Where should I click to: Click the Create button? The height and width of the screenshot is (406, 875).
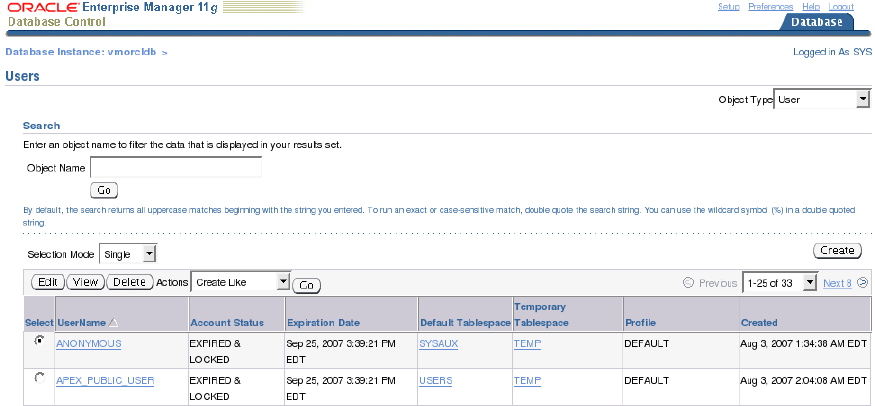pos(837,250)
